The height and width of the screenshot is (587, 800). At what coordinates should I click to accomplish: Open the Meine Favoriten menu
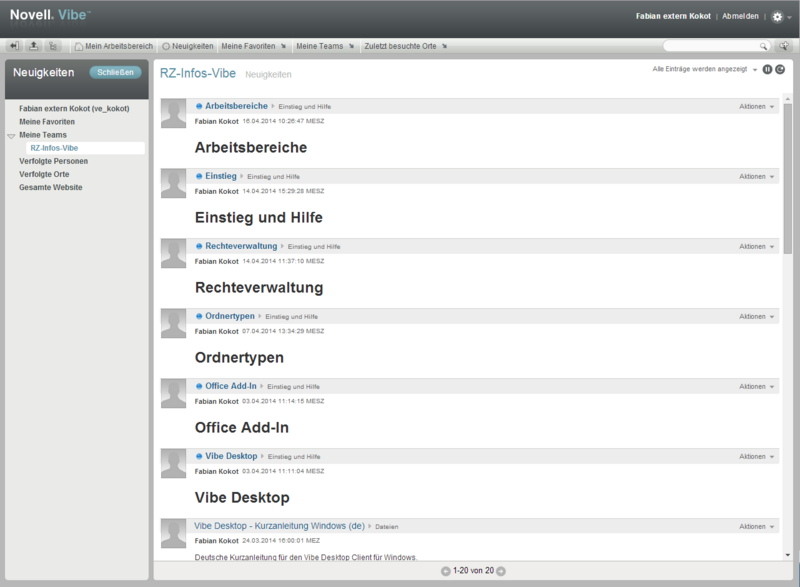coord(254,46)
